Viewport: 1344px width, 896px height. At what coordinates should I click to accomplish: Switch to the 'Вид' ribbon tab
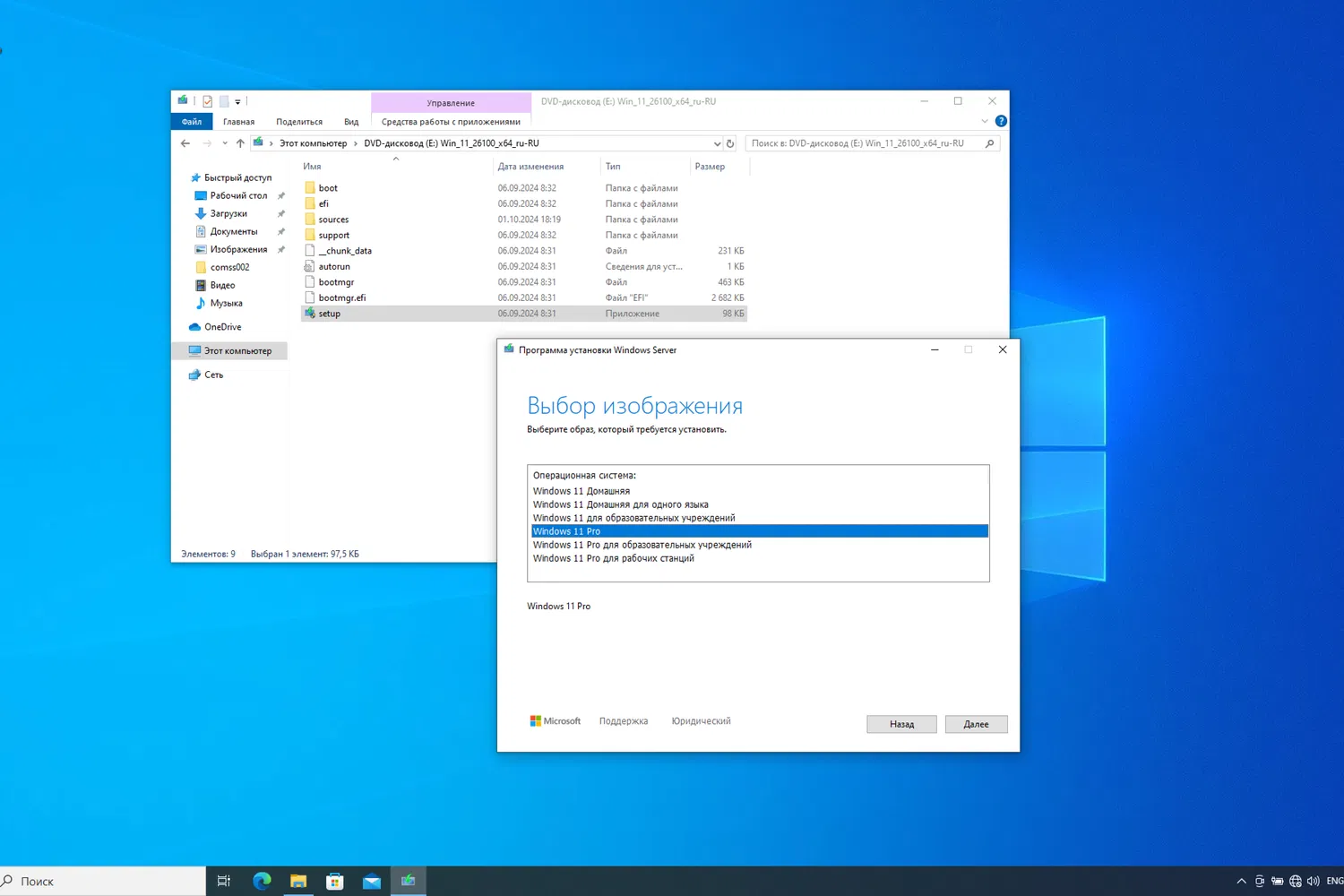pyautogui.click(x=351, y=122)
